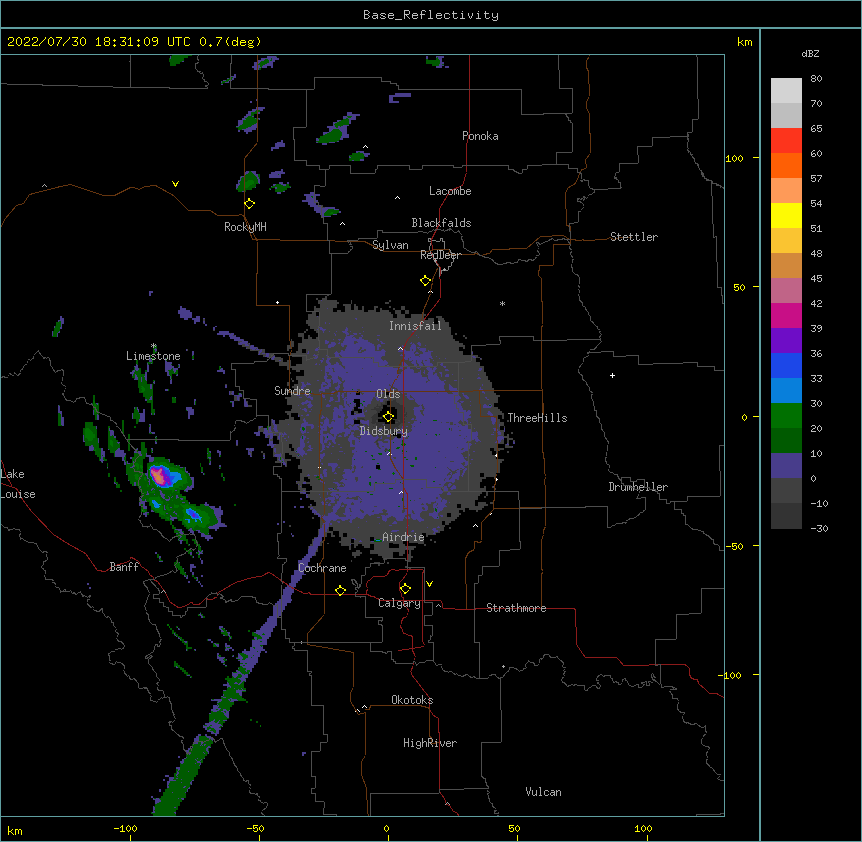This screenshot has height=842, width=862.
Task: Click the Airdrie city label
Action: (x=403, y=537)
